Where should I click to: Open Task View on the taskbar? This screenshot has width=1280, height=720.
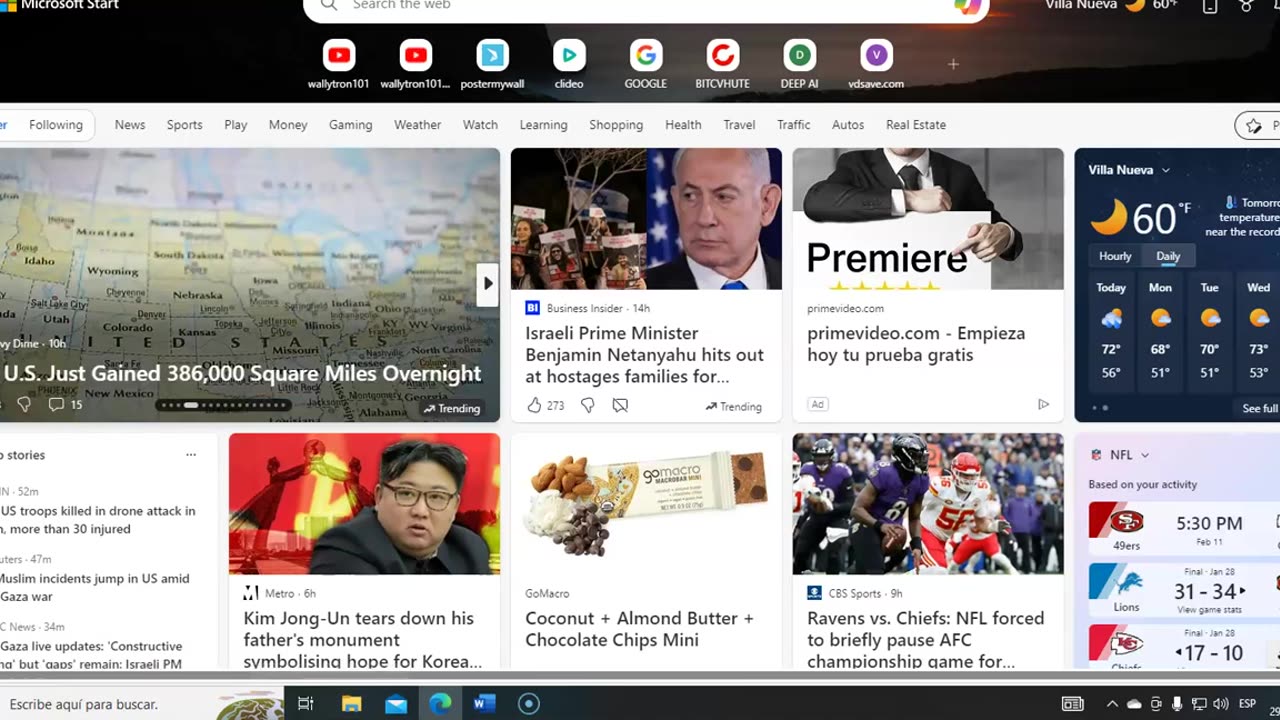[306, 704]
